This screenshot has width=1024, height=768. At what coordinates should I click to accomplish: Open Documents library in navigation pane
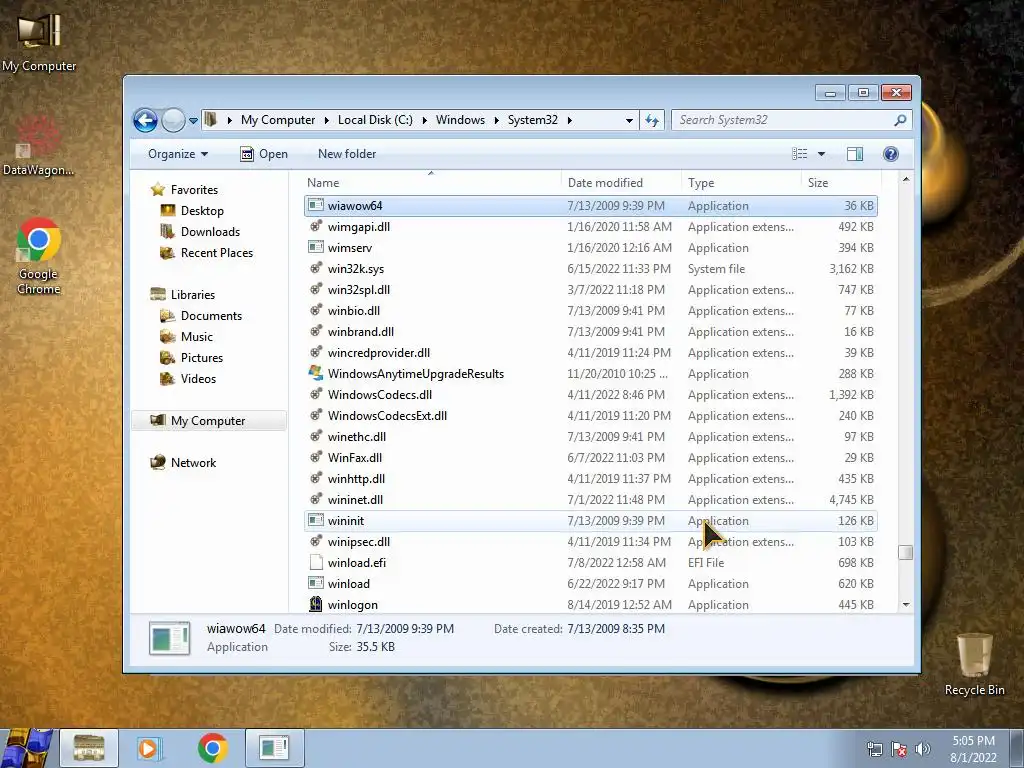click(x=201, y=316)
